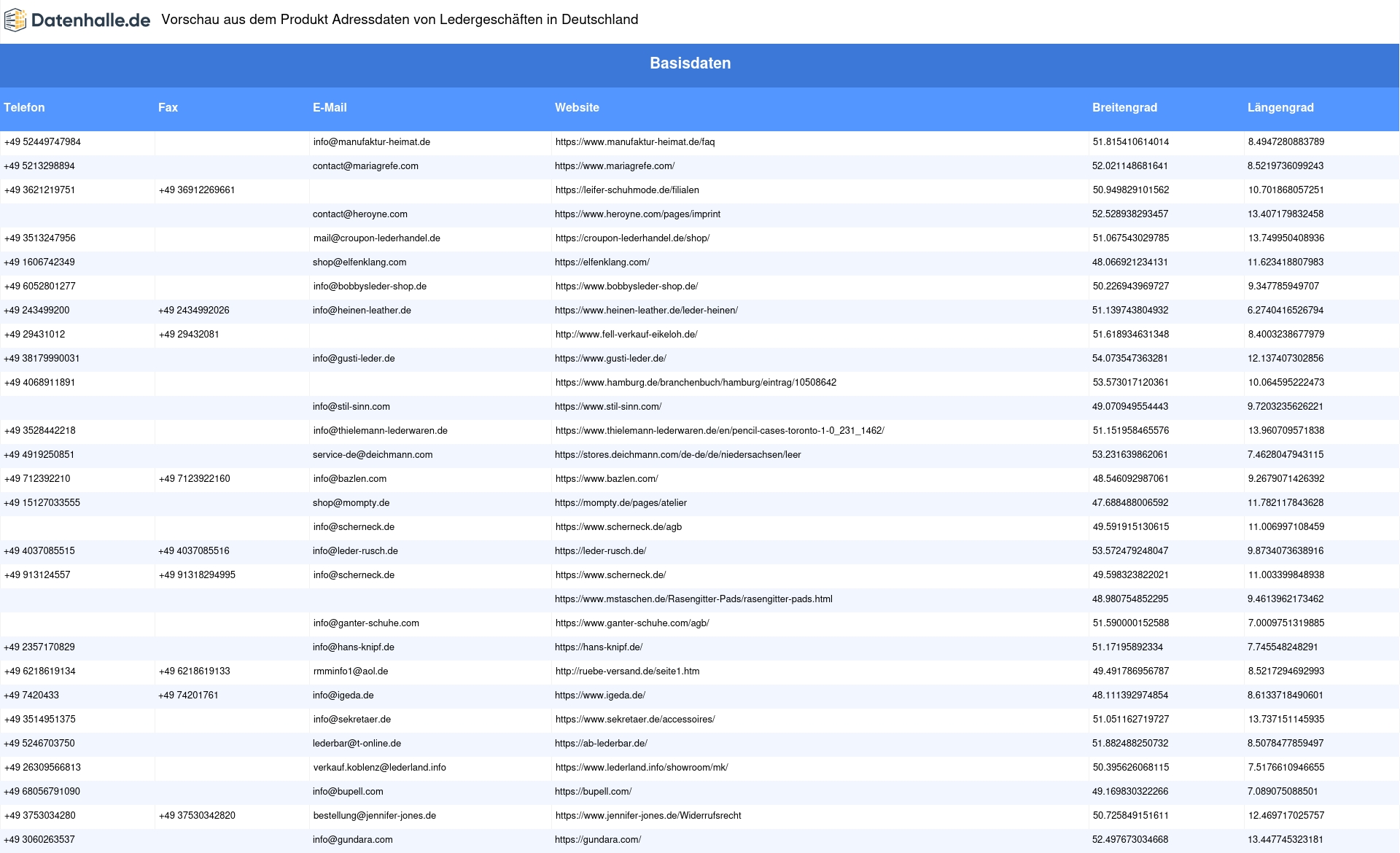
Task: Click phone number +49 29431012
Action: (x=34, y=335)
